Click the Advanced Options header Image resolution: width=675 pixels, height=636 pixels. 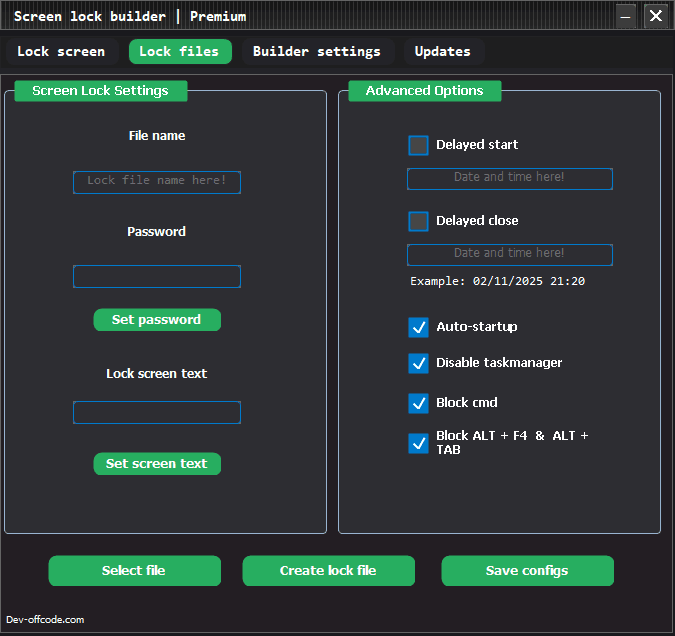click(x=424, y=91)
